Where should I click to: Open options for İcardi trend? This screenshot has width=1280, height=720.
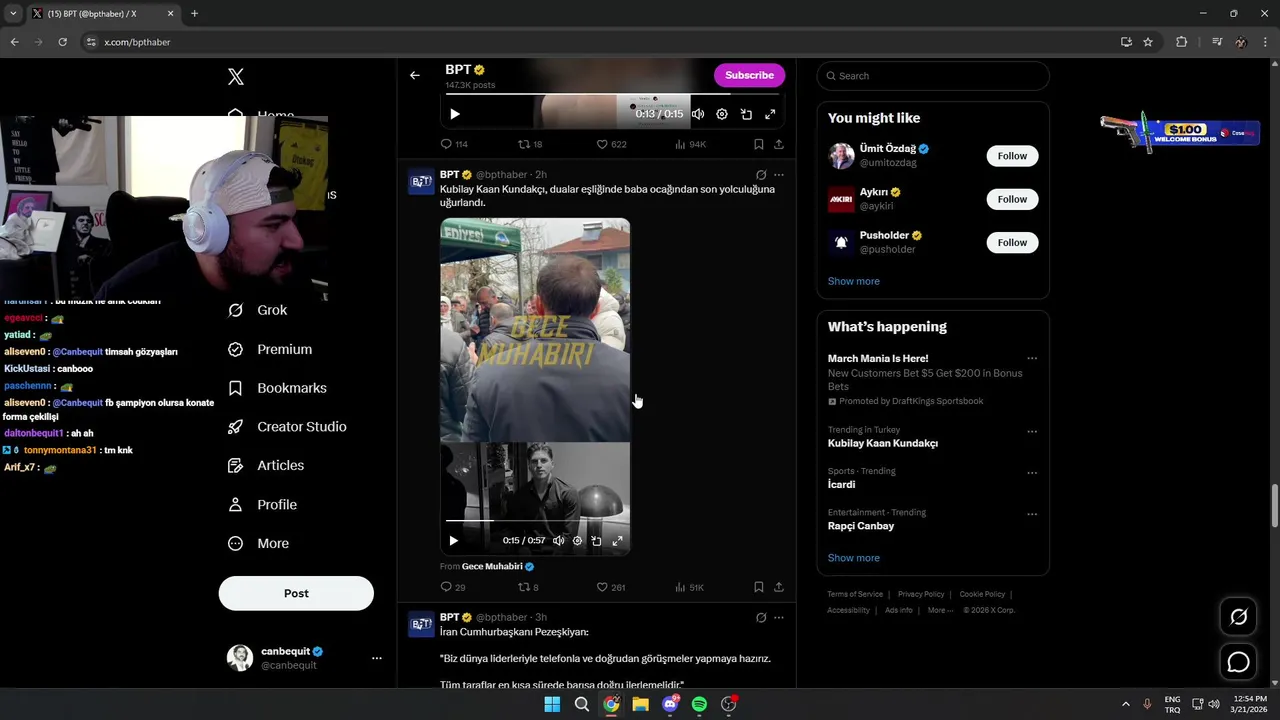click(1032, 472)
